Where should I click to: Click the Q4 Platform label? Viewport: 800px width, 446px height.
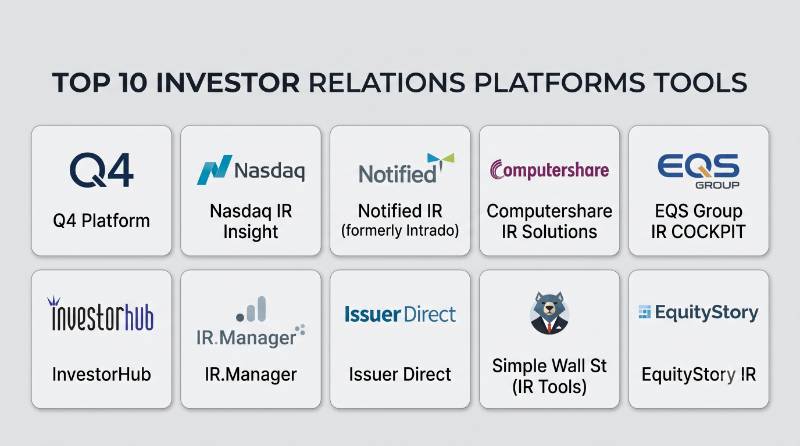point(102,221)
